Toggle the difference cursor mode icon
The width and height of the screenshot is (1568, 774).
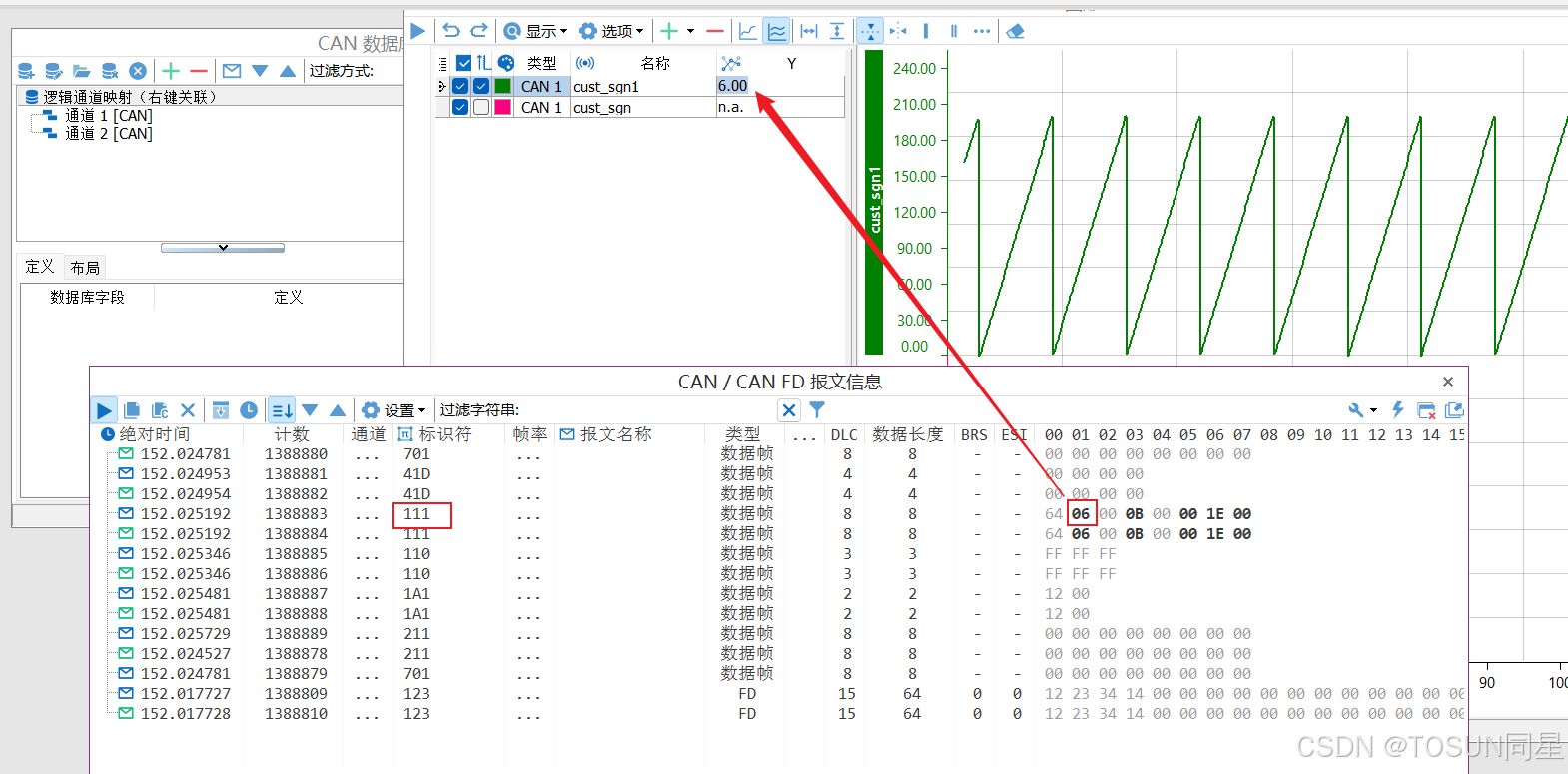(898, 31)
